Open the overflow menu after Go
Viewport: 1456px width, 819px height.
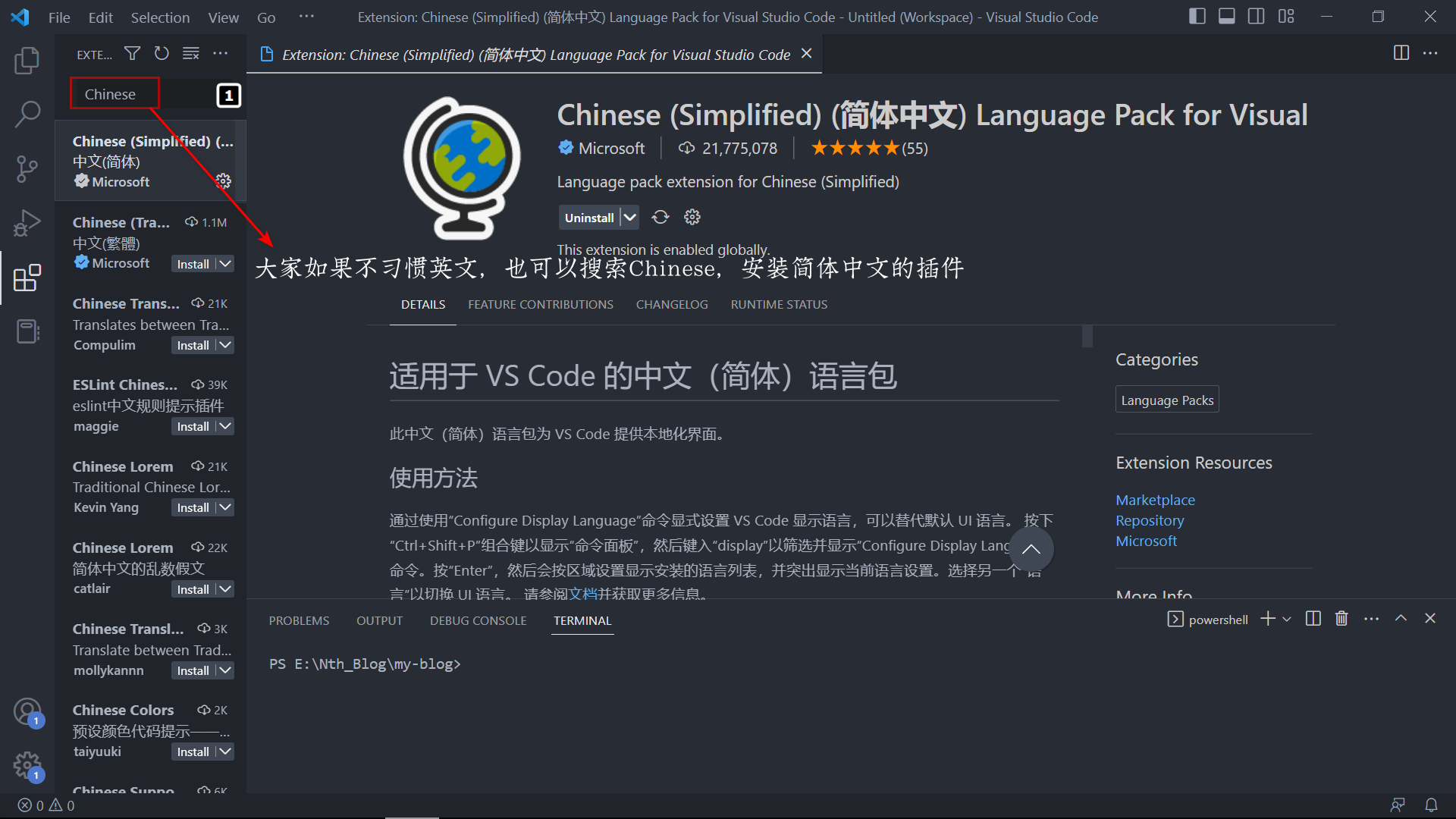(306, 17)
